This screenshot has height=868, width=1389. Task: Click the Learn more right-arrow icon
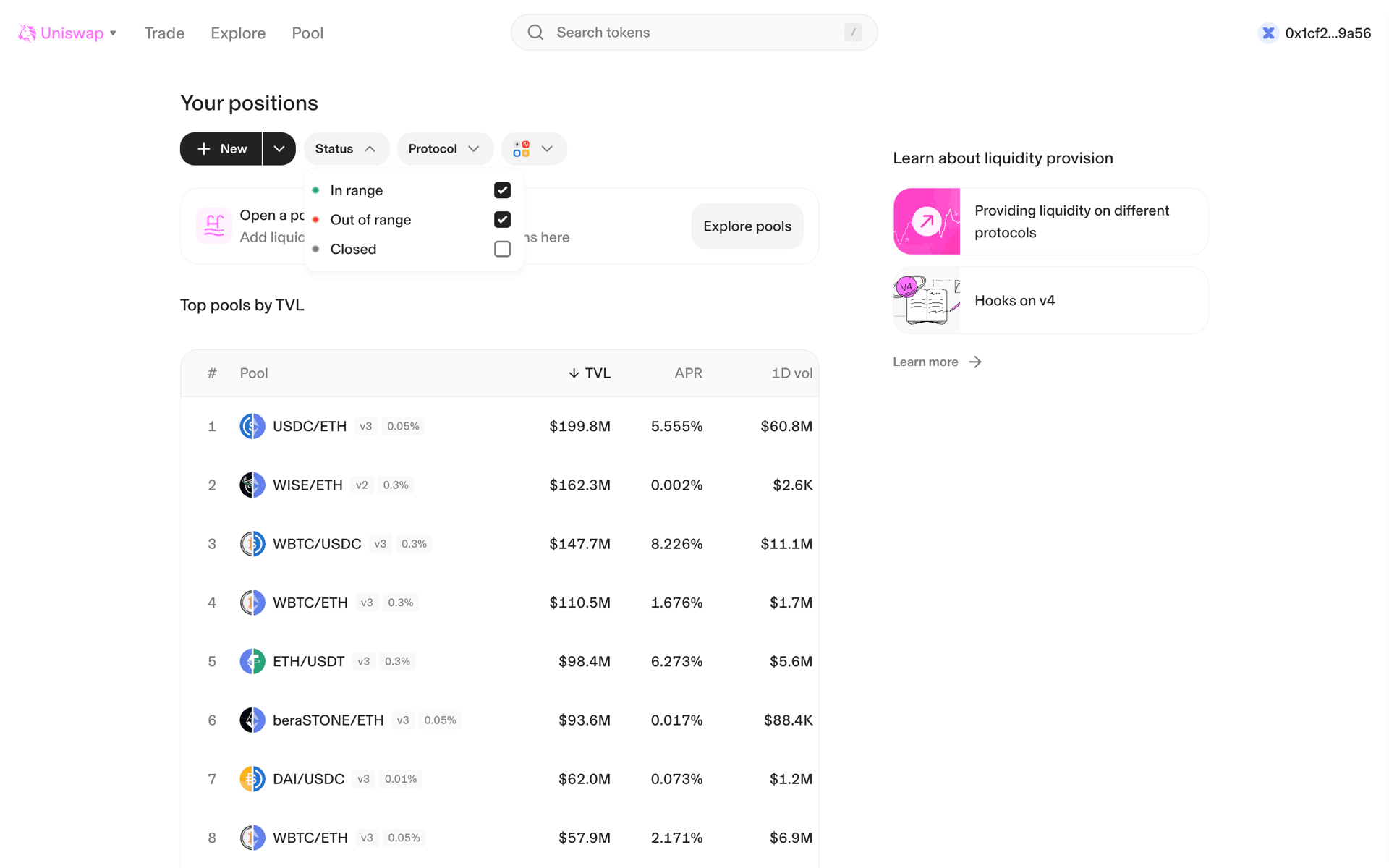(975, 362)
